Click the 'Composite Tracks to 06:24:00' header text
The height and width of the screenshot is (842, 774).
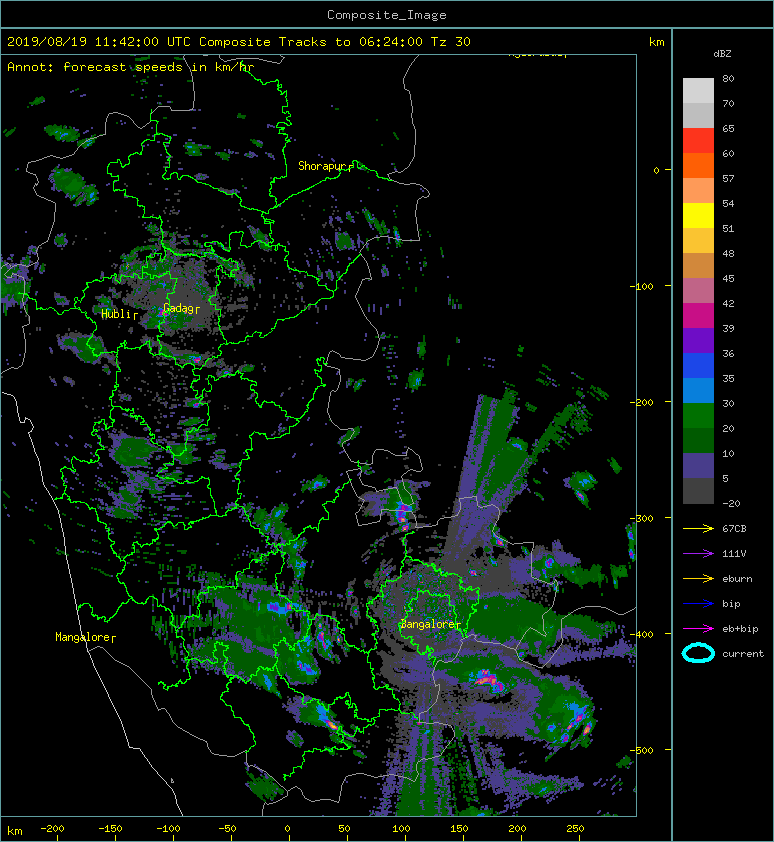pos(311,42)
